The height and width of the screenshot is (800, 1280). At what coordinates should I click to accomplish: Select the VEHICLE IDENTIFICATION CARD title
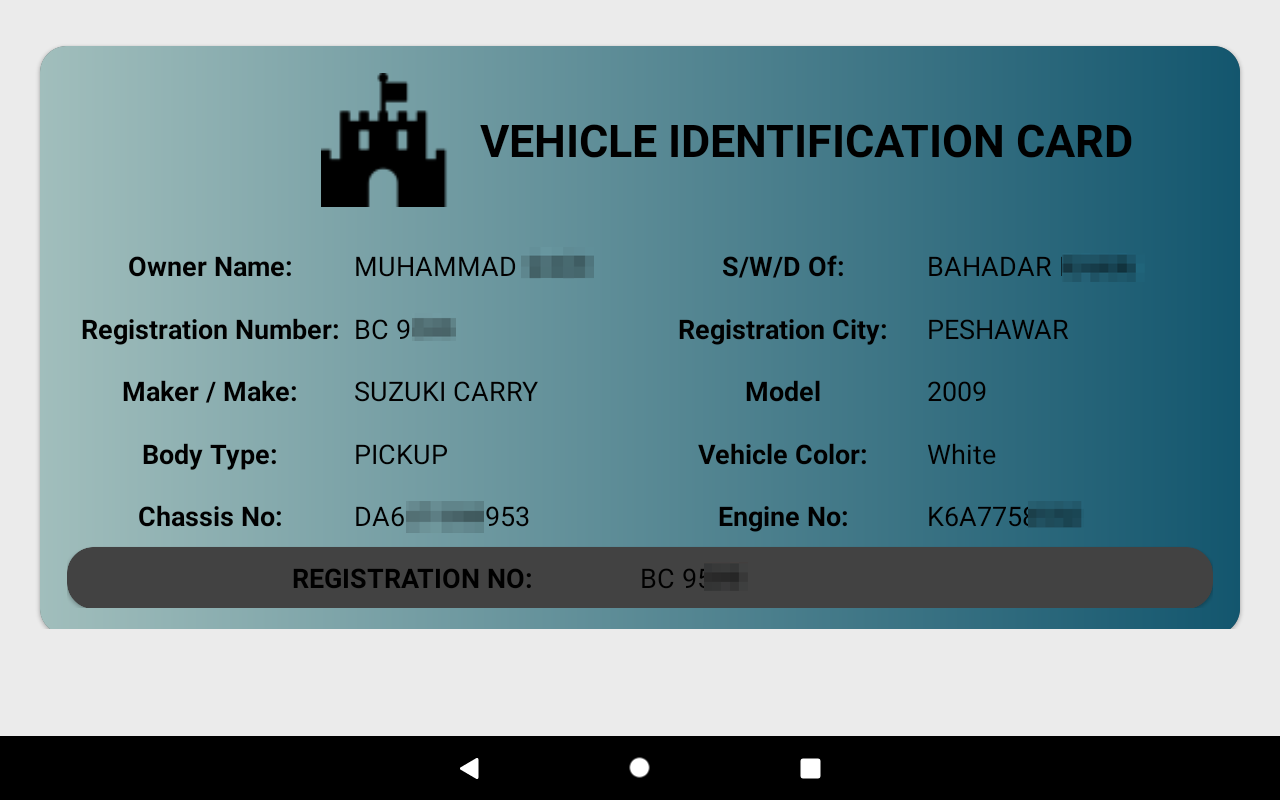(x=806, y=142)
